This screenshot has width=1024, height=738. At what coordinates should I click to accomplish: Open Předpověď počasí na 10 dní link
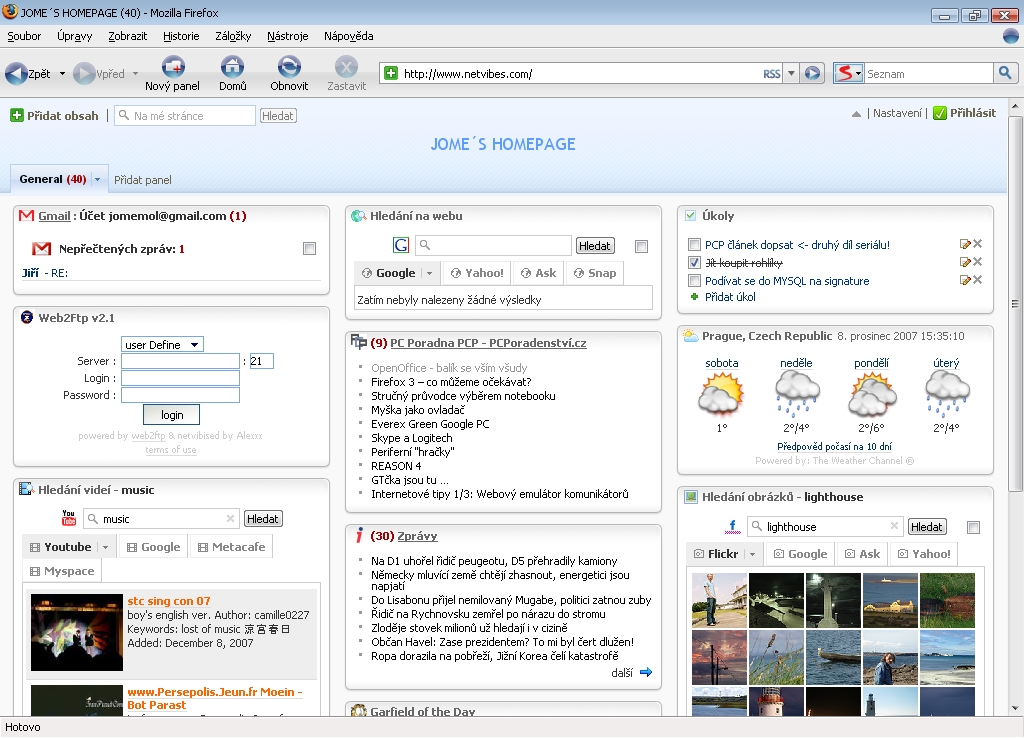tap(834, 447)
